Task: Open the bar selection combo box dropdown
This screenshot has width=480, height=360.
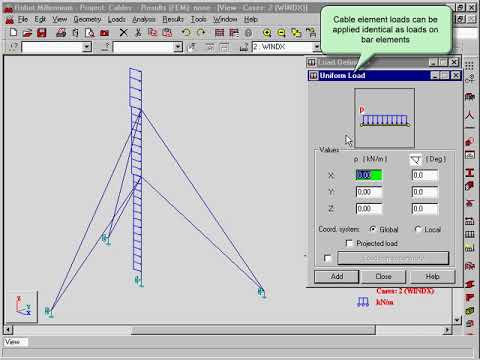Action: (178, 47)
